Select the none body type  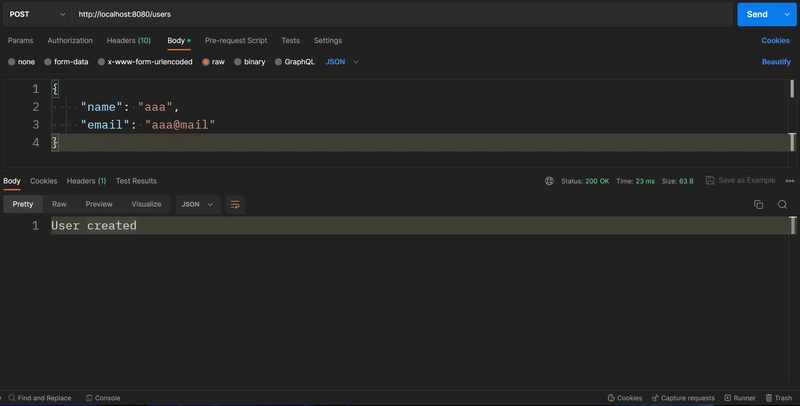point(21,62)
